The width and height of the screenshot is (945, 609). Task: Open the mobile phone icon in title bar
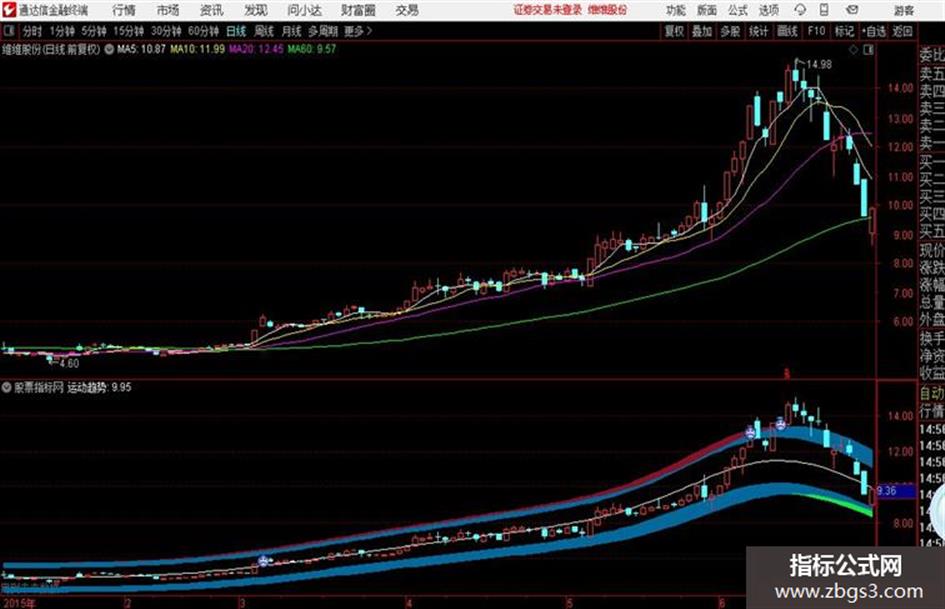click(x=824, y=10)
